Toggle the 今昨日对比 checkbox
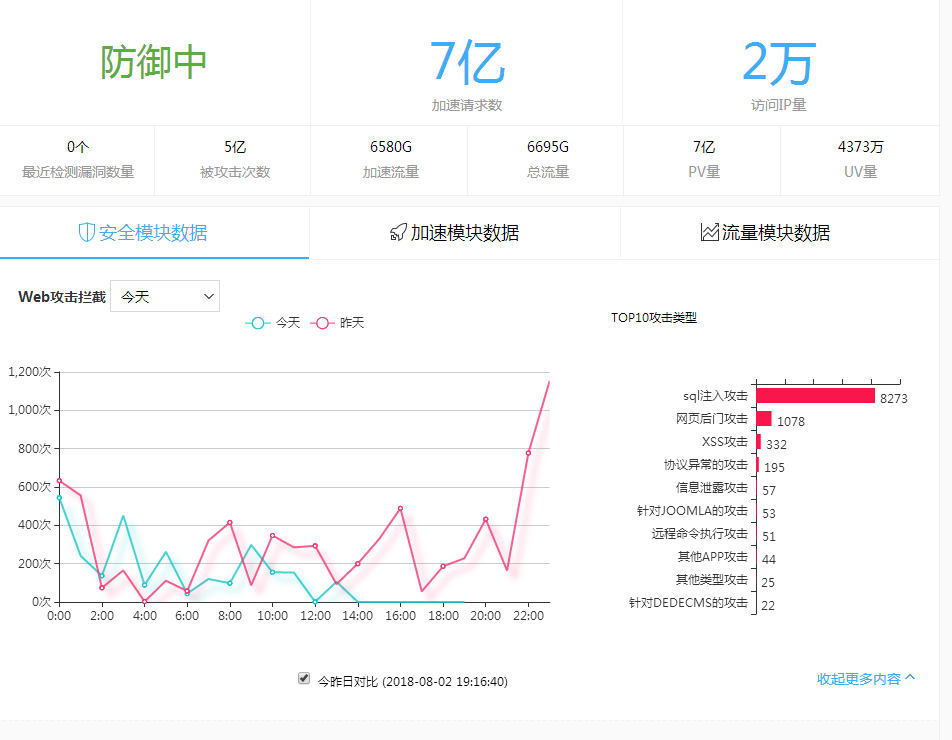The height and width of the screenshot is (740, 952). coord(304,678)
